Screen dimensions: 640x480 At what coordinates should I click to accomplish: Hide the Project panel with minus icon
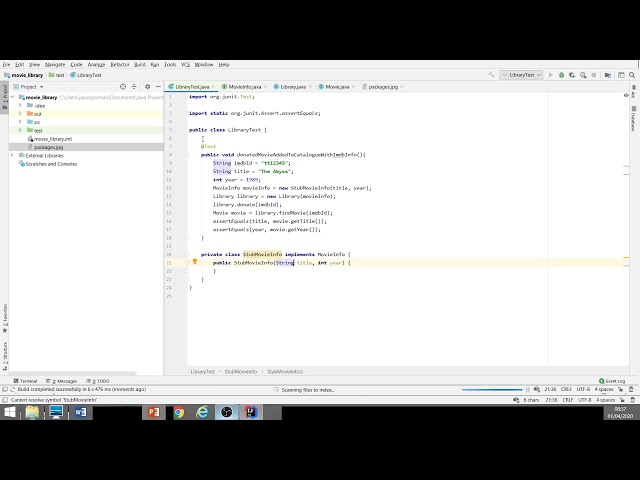158,87
